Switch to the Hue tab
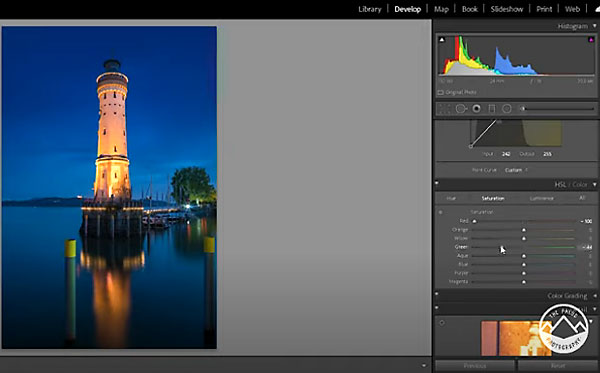This screenshot has width=600, height=373. [451, 198]
